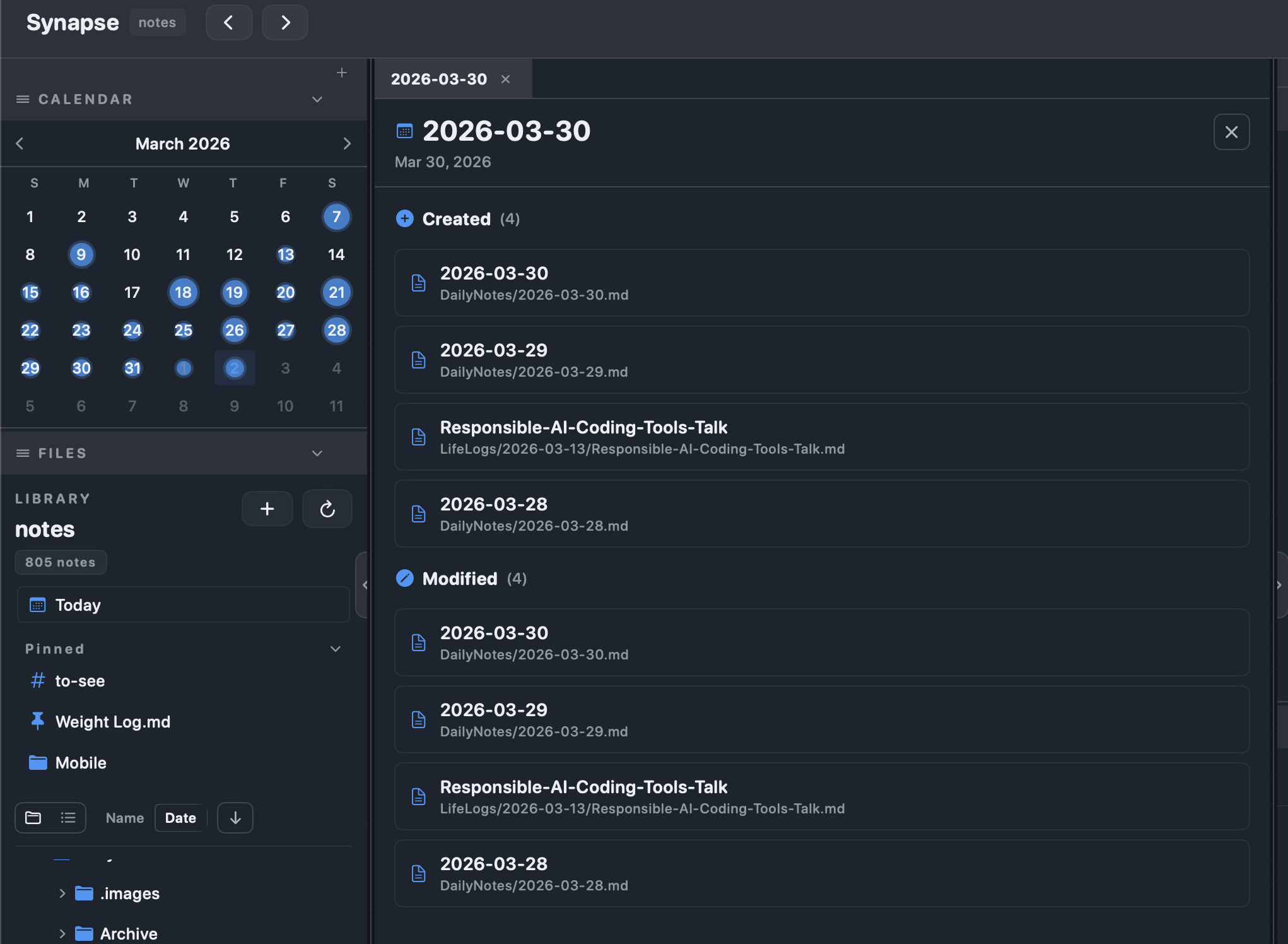Collapse the Pinned section
Viewport: 1288px width, 944px height.
pyautogui.click(x=336, y=649)
